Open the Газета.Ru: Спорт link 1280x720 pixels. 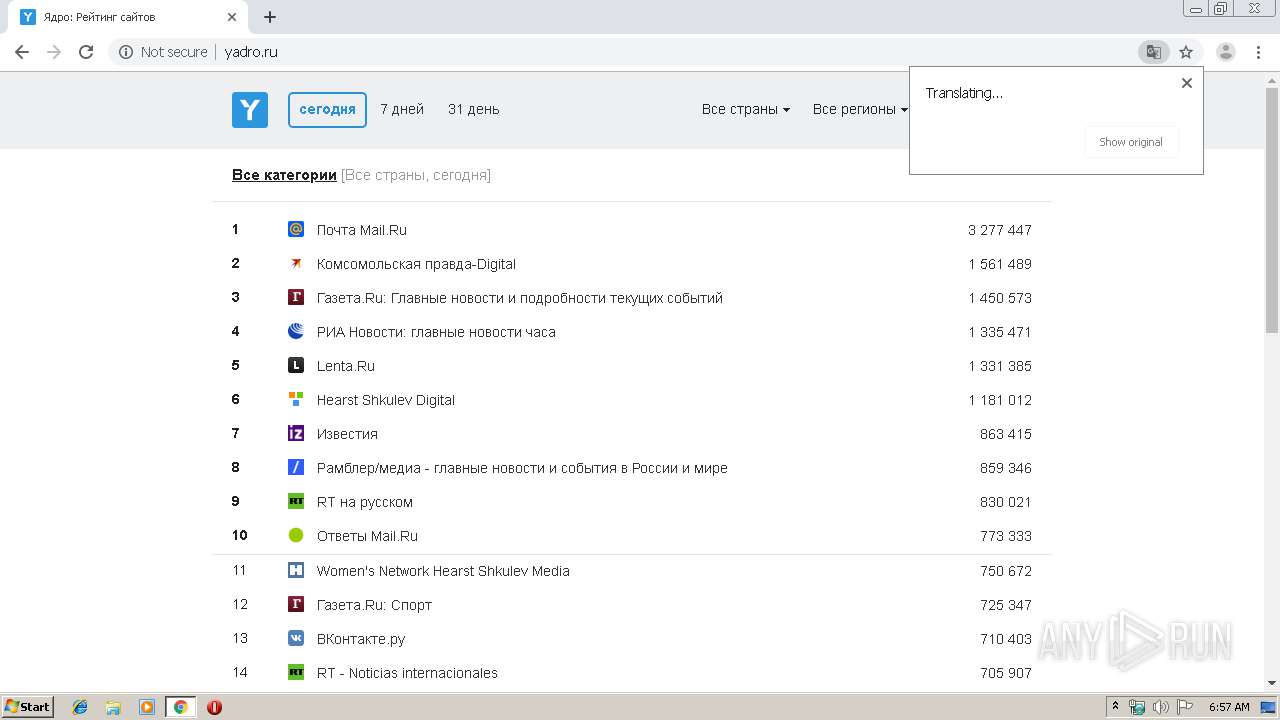tap(374, 605)
